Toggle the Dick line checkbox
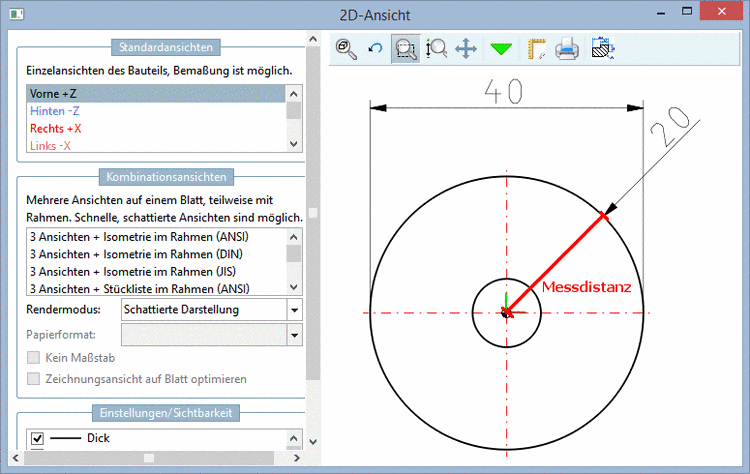This screenshot has width=750, height=474. (x=37, y=438)
